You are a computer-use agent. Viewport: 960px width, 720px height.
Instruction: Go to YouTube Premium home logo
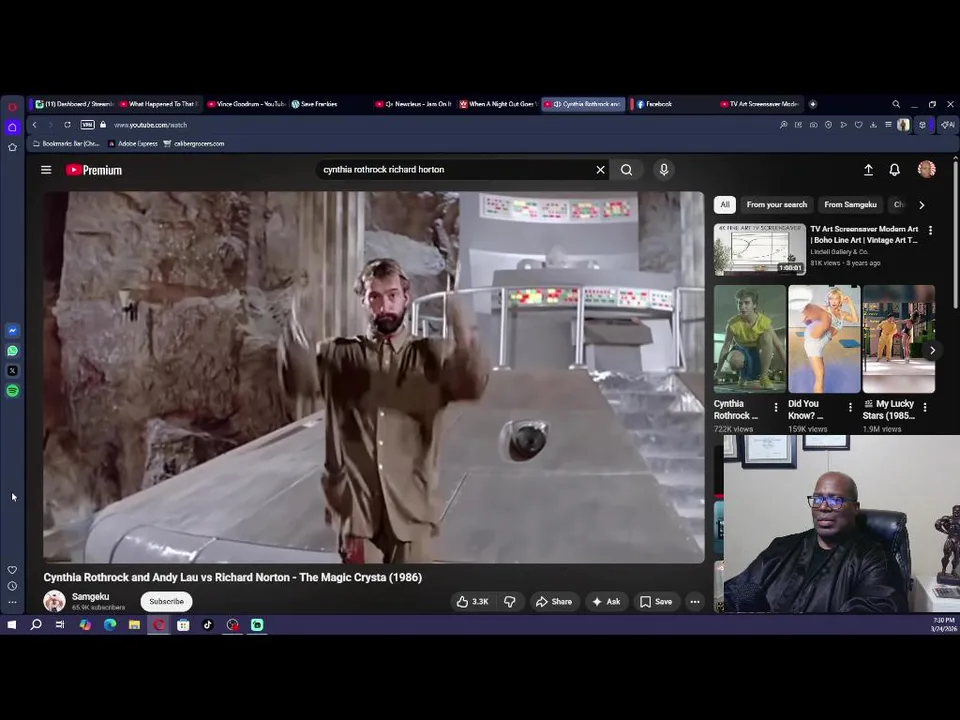point(94,170)
